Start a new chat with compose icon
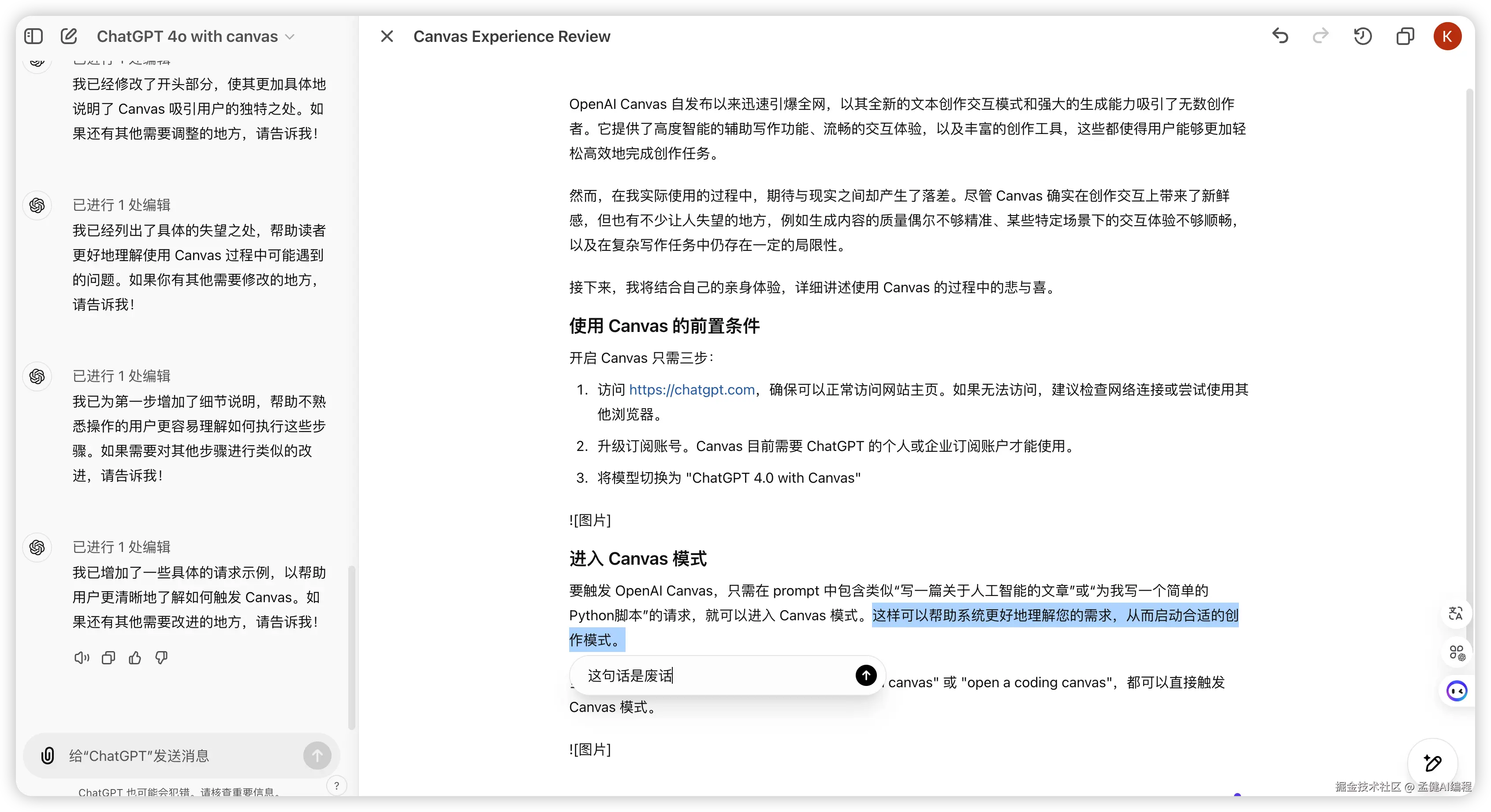 pyautogui.click(x=69, y=37)
